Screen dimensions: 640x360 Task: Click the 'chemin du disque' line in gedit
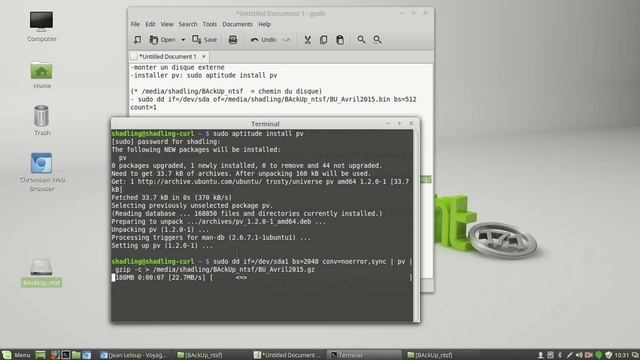click(x=226, y=91)
